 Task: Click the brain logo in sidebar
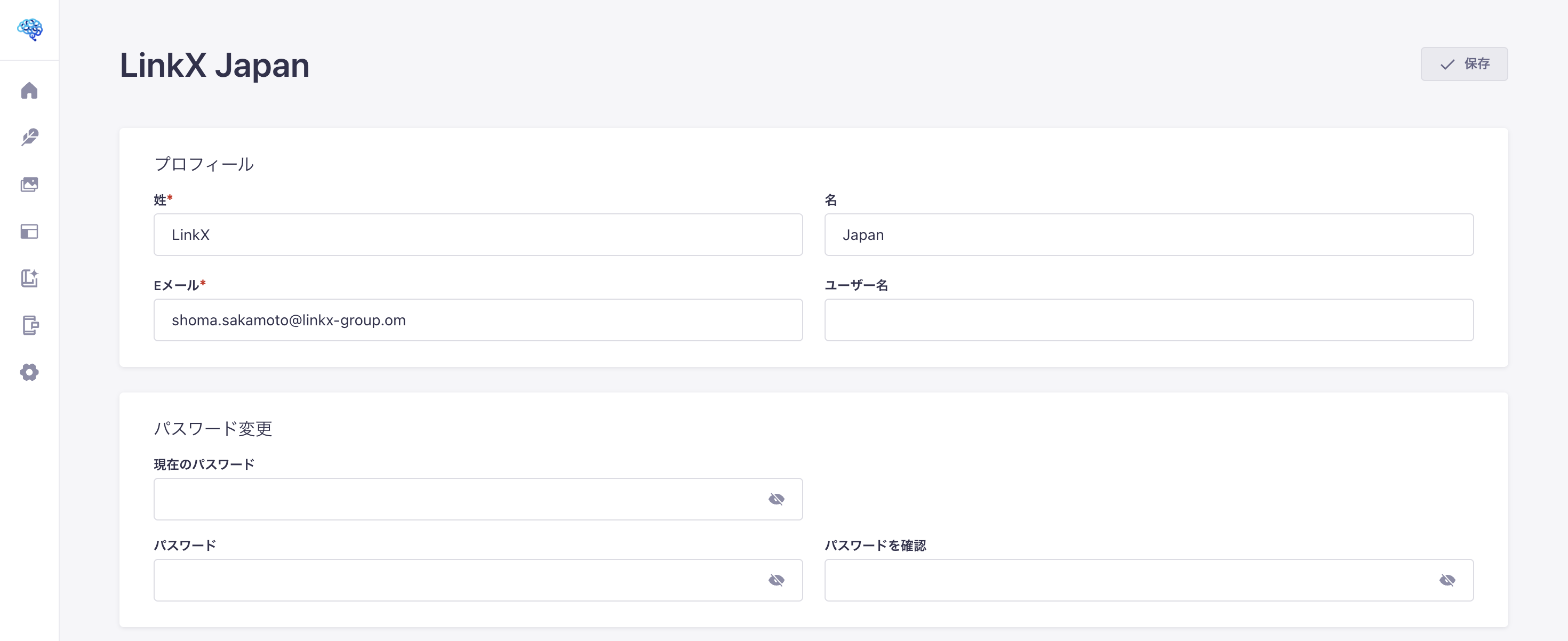[29, 29]
